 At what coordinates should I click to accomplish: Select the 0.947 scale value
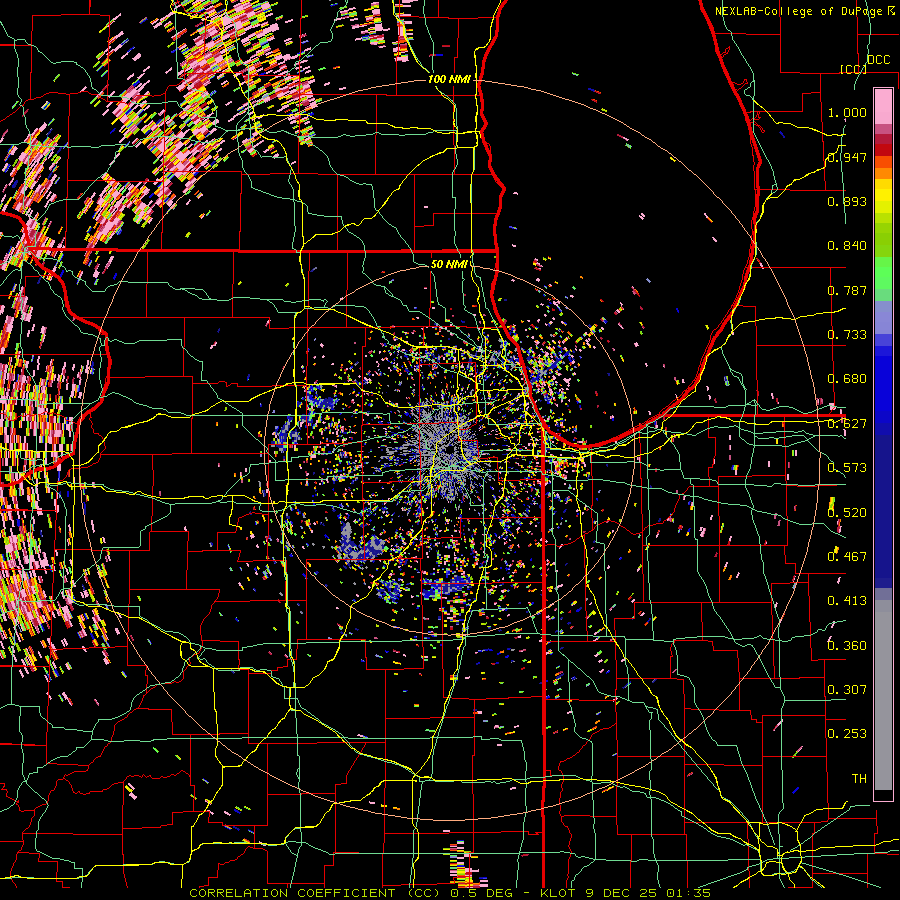point(847,157)
